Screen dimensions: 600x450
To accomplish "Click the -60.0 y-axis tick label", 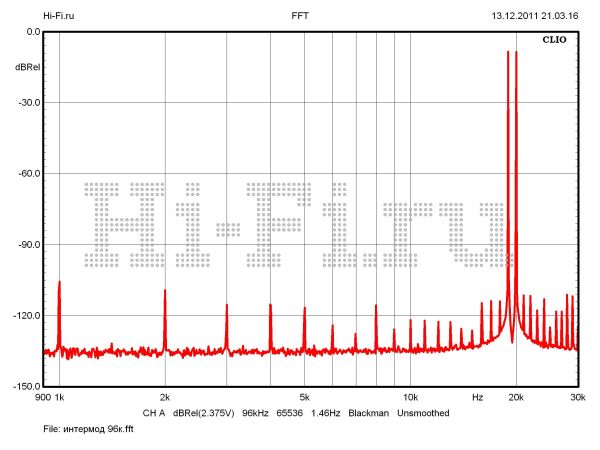I will (27, 173).
